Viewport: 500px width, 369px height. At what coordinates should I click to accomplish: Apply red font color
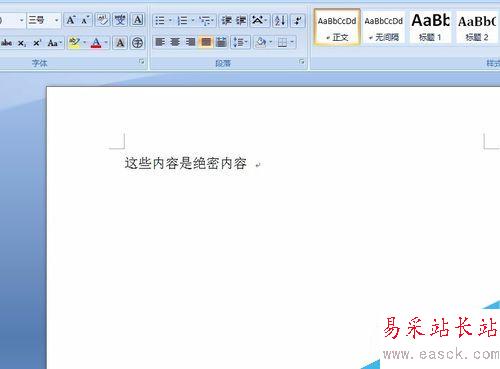(96, 43)
